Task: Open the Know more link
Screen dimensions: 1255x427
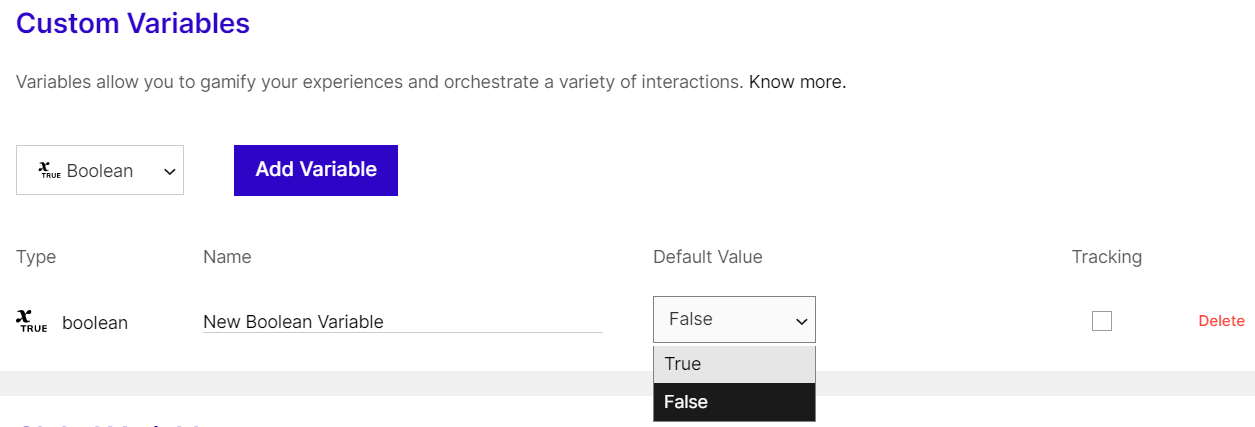Action: coord(797,82)
